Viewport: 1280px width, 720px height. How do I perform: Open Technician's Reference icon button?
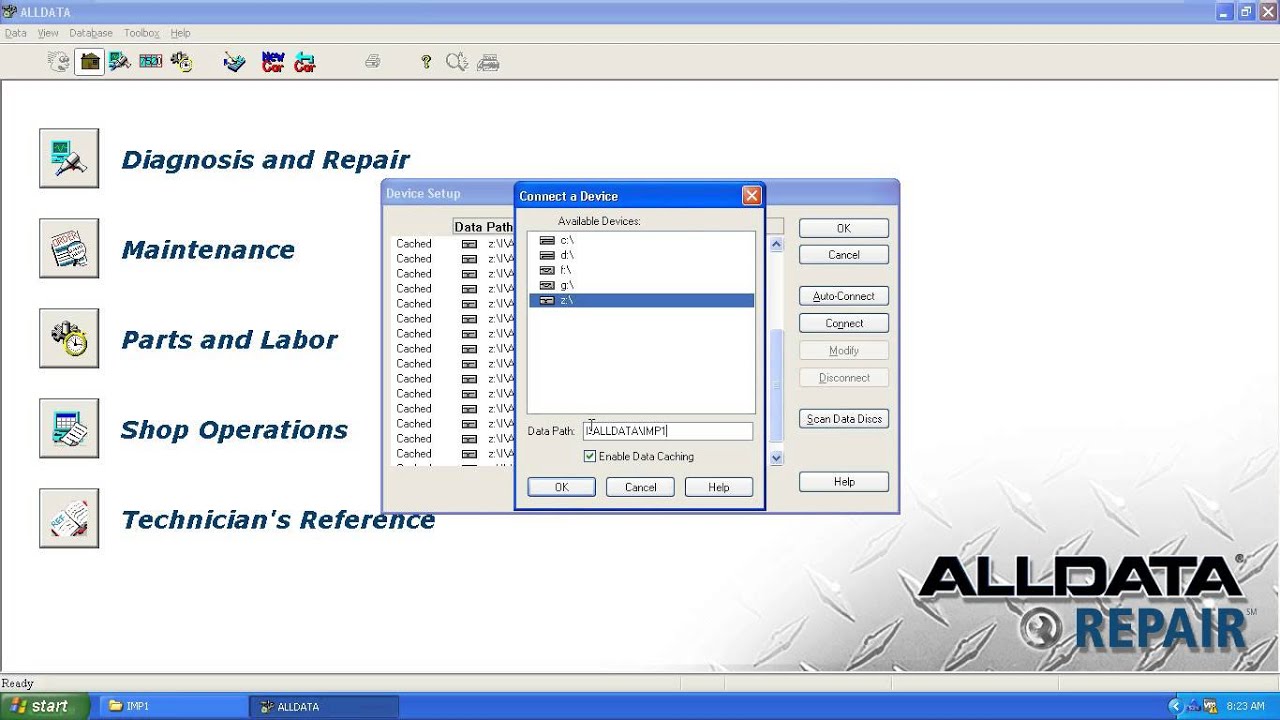pos(69,518)
